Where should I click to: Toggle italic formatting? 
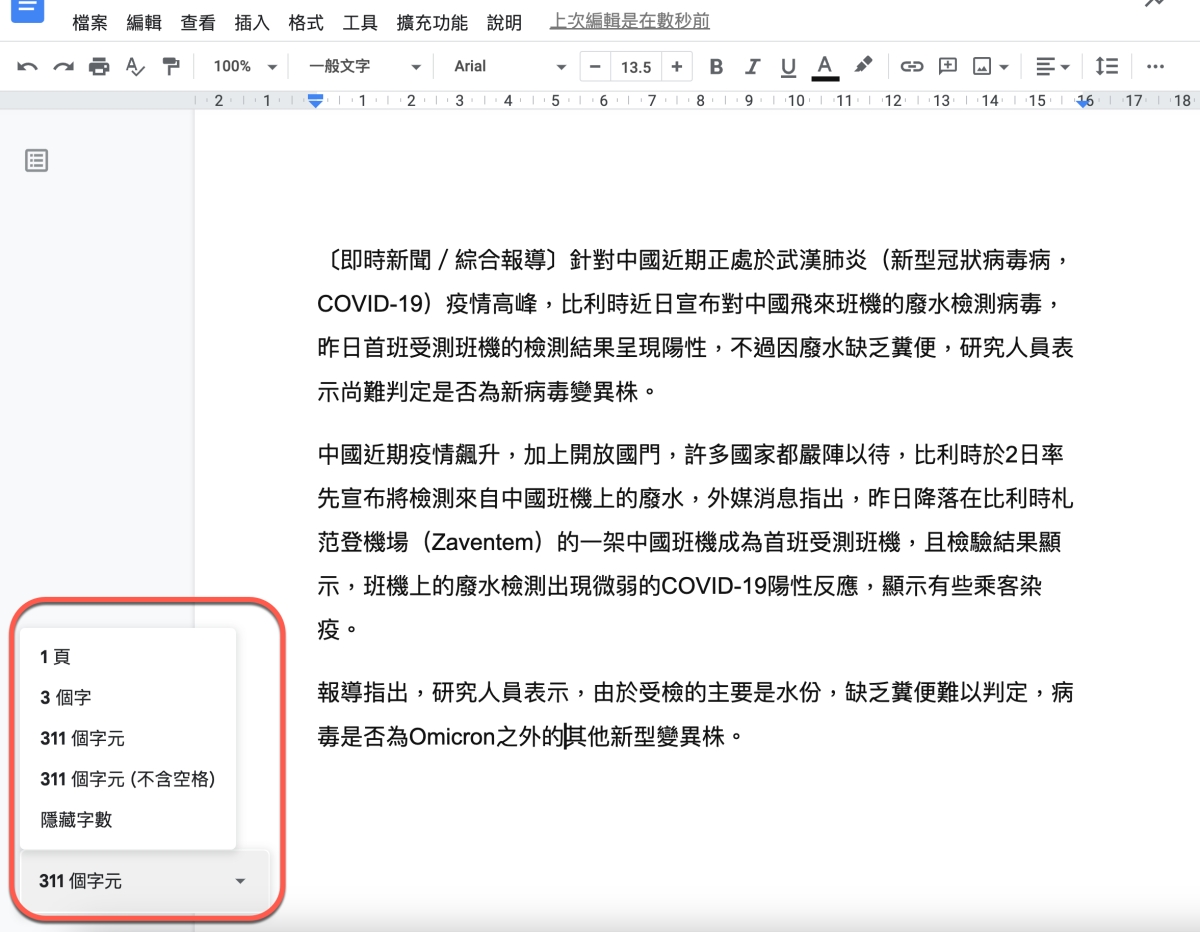coord(752,67)
